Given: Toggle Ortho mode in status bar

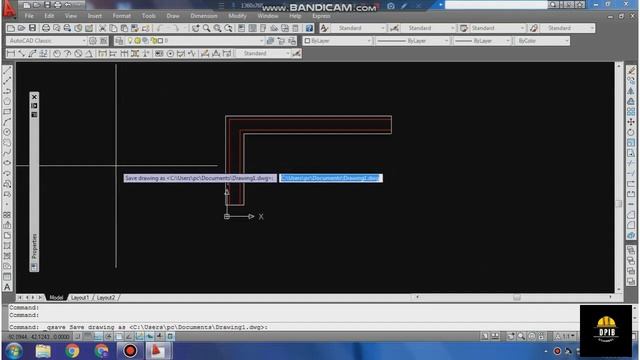Looking at the screenshot, I should [98, 336].
